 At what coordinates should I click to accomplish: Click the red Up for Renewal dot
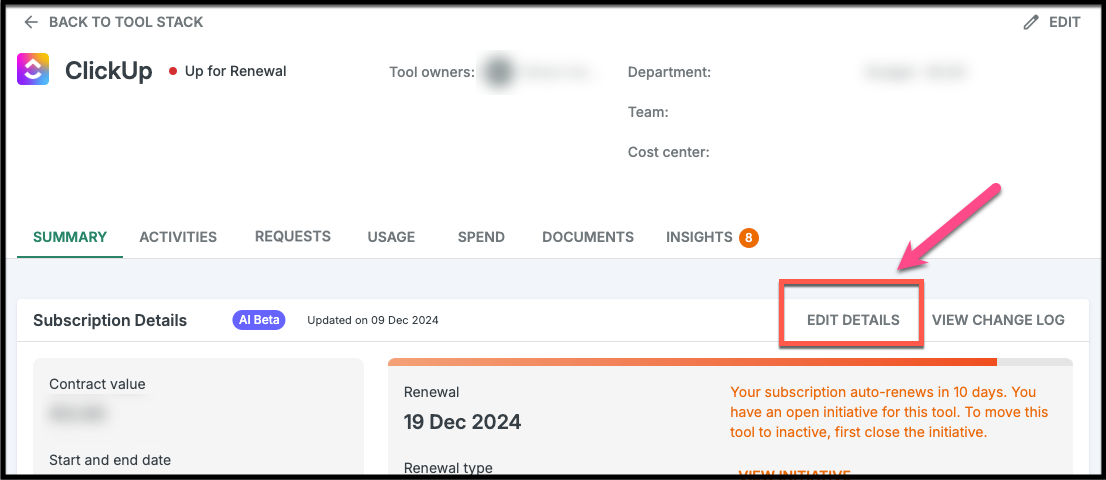[173, 71]
